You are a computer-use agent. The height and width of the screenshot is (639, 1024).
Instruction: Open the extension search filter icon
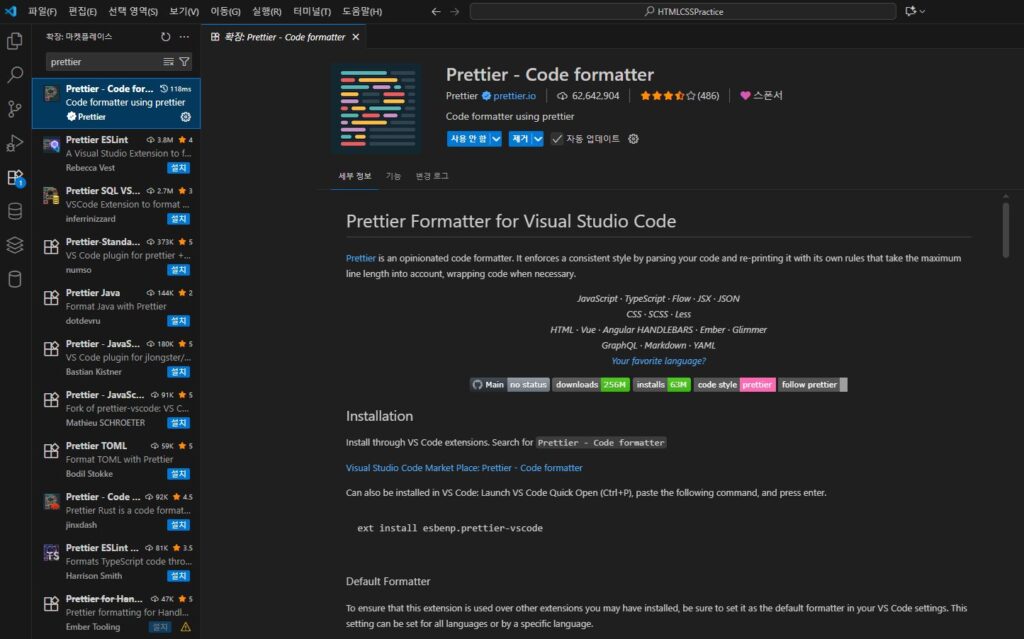182,61
